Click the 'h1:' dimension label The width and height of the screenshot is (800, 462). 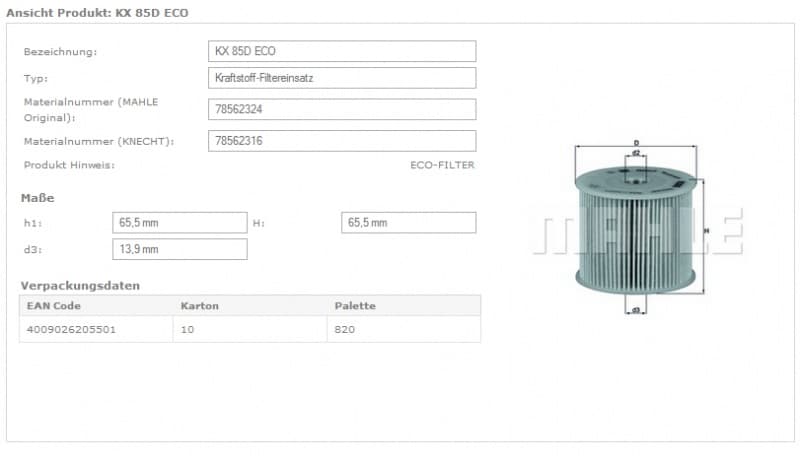33,223
